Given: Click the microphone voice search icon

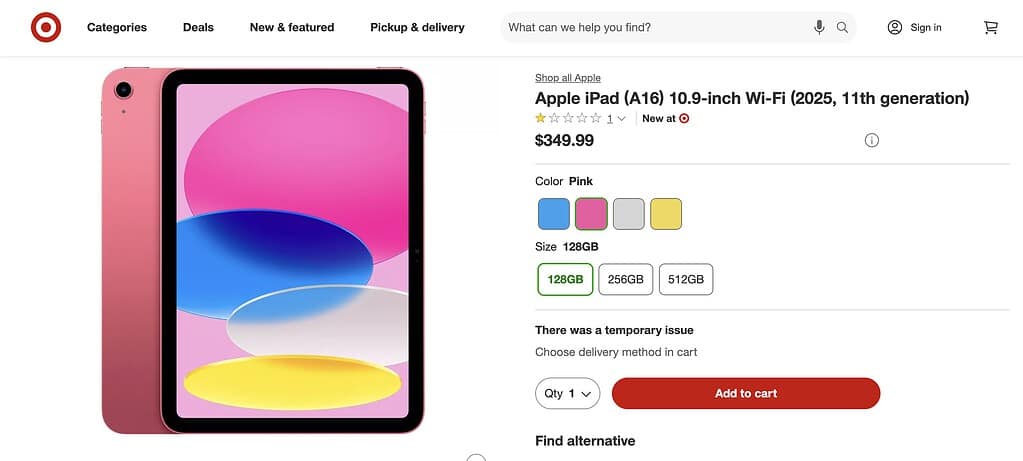Looking at the screenshot, I should [819, 28].
